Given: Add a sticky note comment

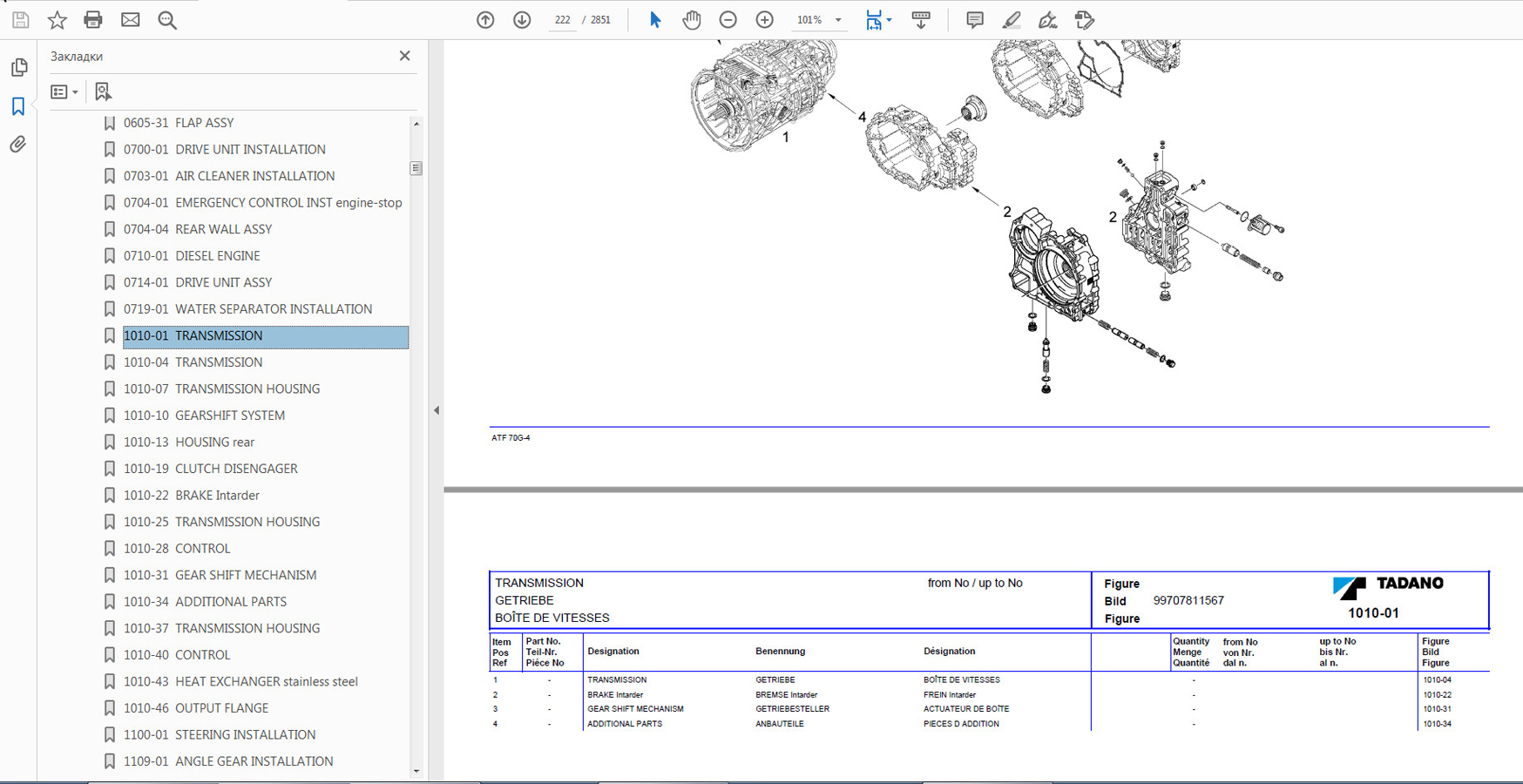Looking at the screenshot, I should pyautogui.click(x=974, y=20).
